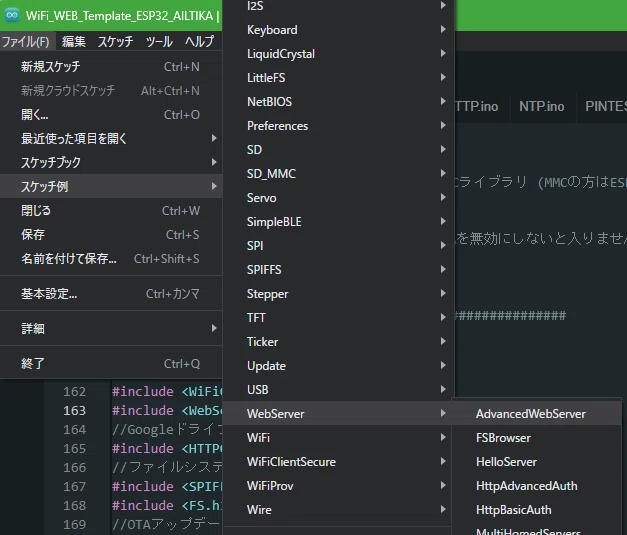Expand the SPI examples submenu
The image size is (627, 535).
[338, 246]
